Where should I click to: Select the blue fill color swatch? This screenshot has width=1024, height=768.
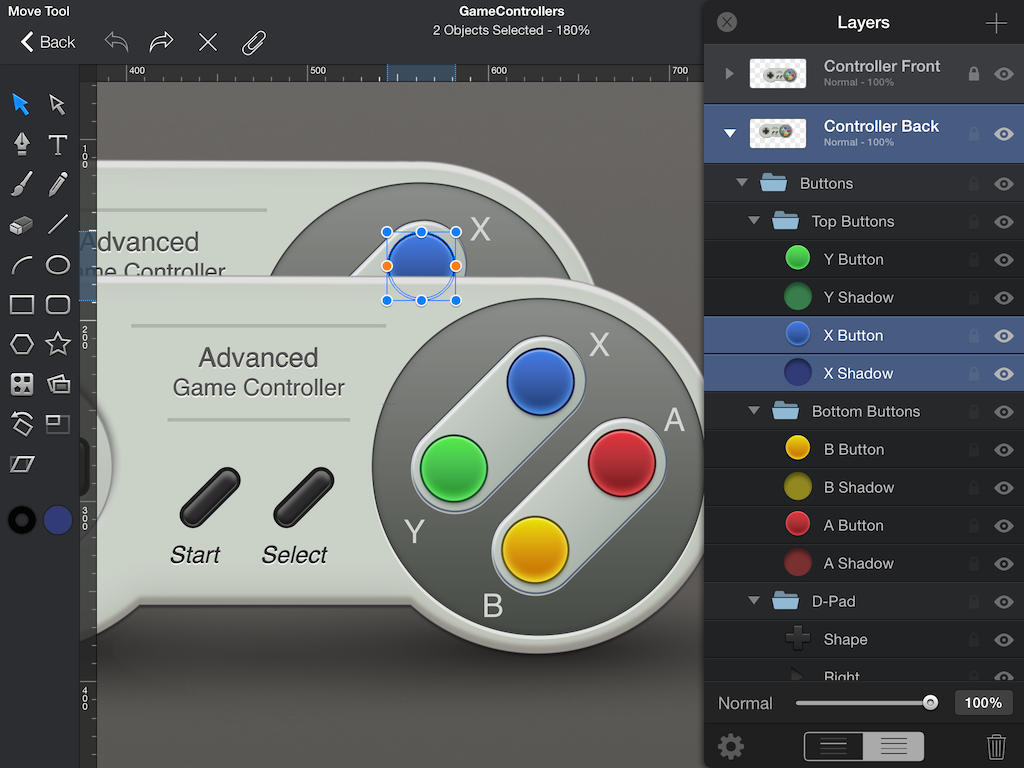click(57, 520)
